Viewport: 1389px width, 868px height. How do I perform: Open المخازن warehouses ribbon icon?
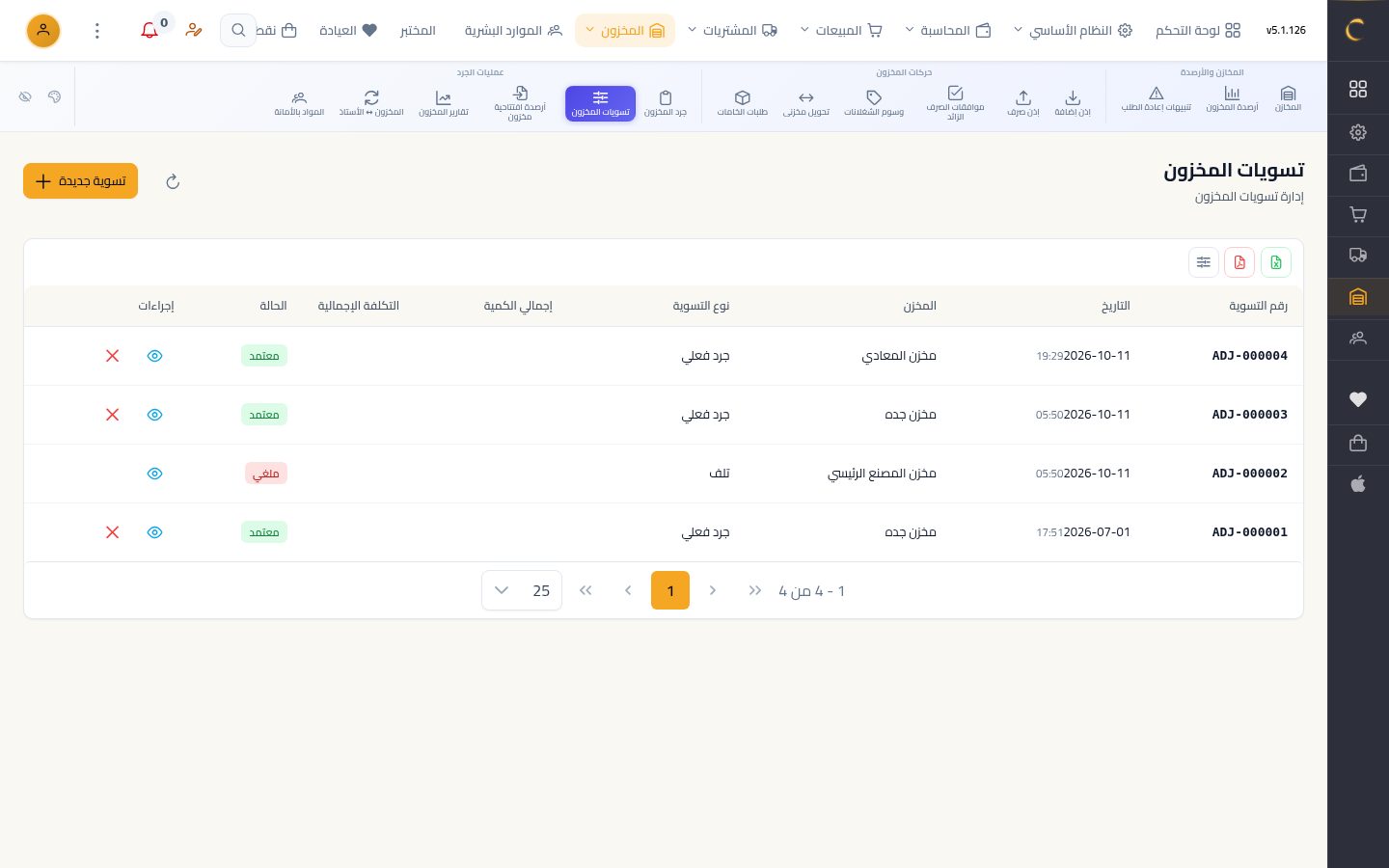tap(1288, 99)
